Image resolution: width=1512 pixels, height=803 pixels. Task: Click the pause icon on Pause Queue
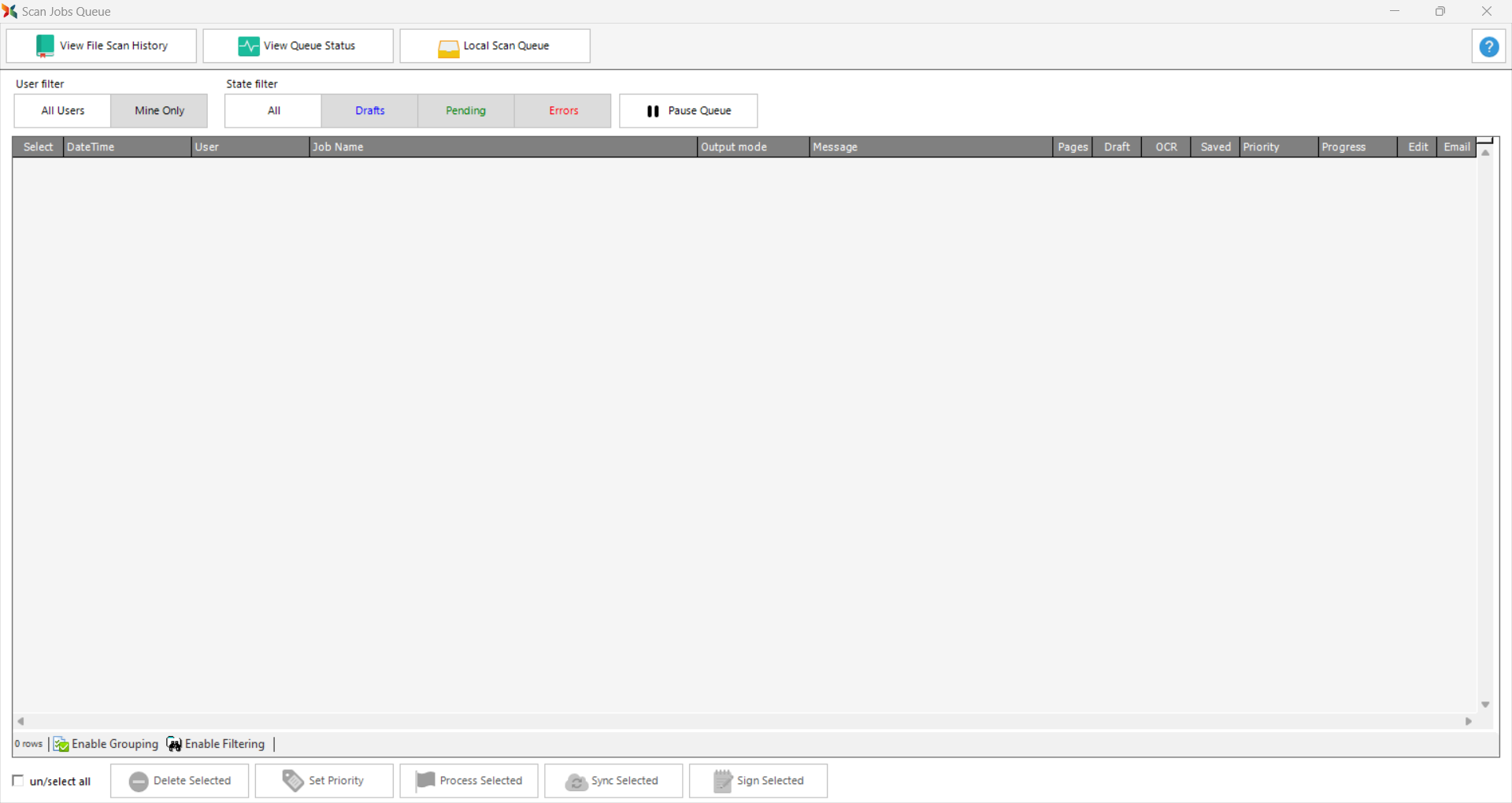point(653,111)
